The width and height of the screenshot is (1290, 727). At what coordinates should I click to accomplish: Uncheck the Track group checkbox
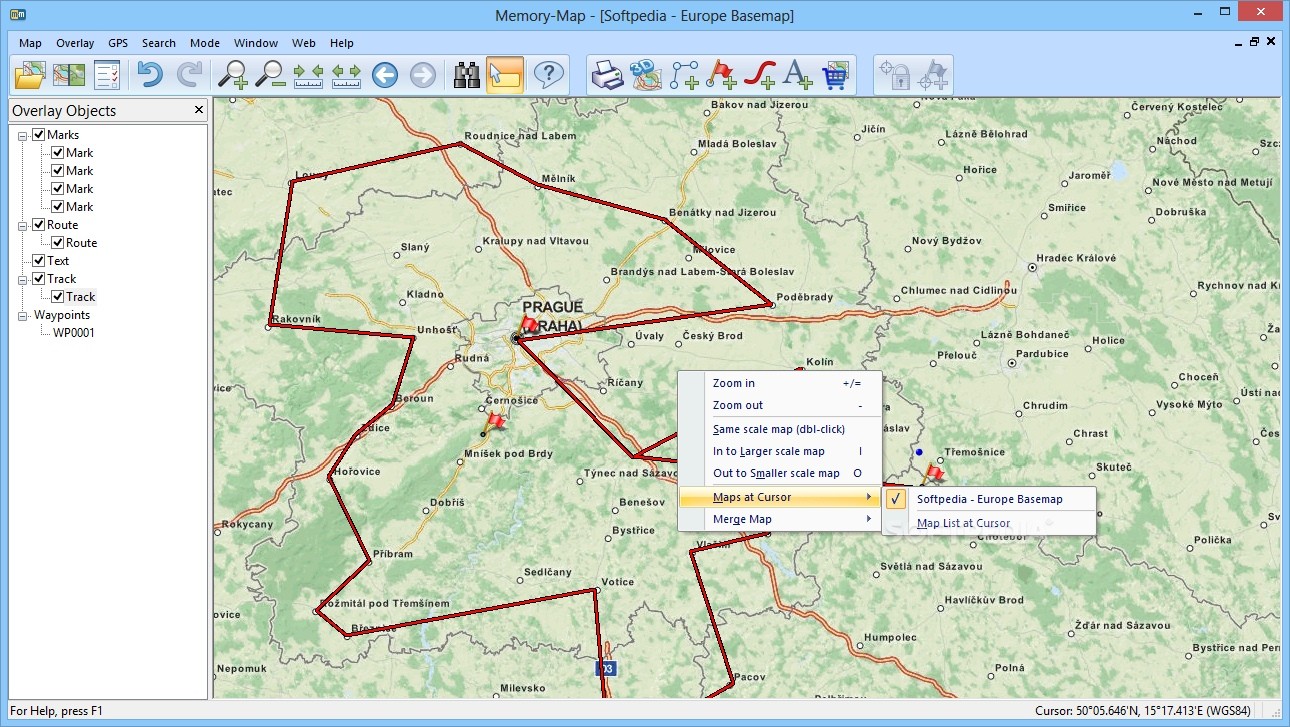pos(39,279)
